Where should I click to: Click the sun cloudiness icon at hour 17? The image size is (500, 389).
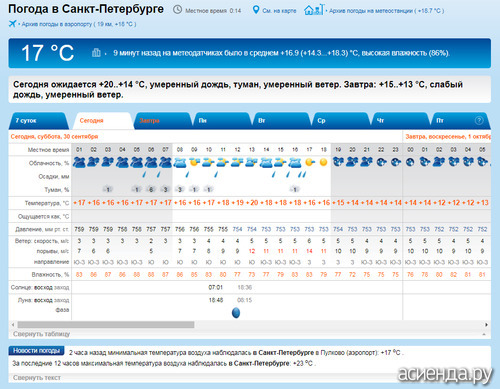(309, 162)
